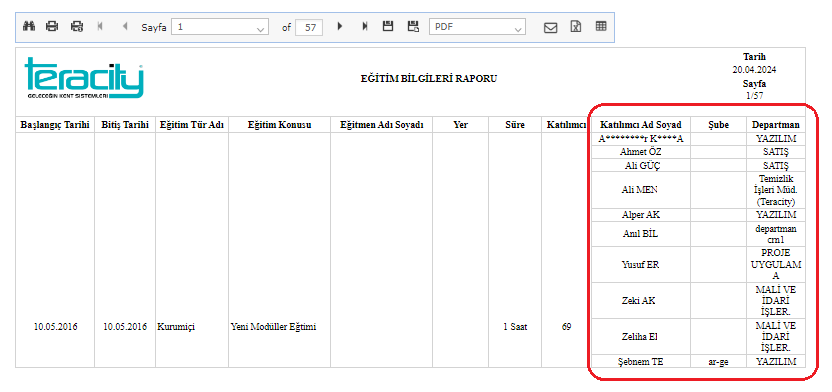Click the Eğitim Tür Adı column header
The image size is (832, 392).
(x=192, y=125)
